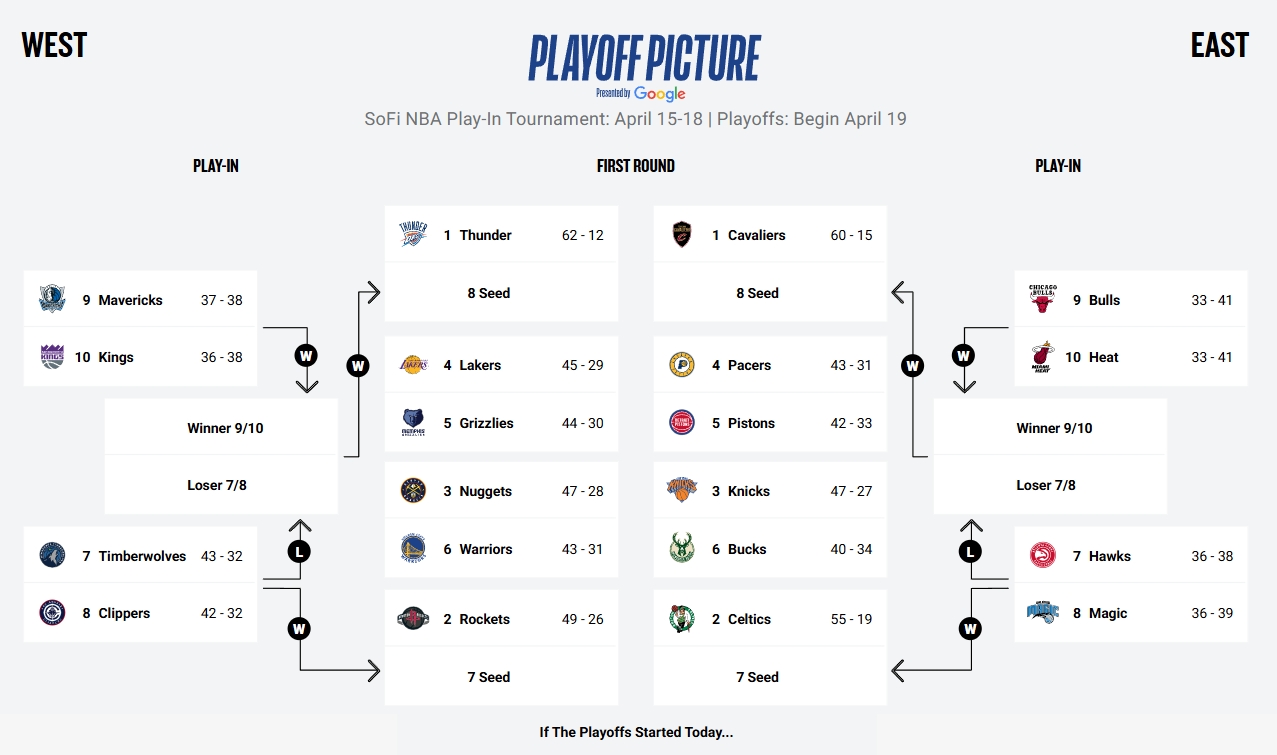Select the Mavericks logo icon
This screenshot has height=755, width=1277.
pyautogui.click(x=52, y=299)
